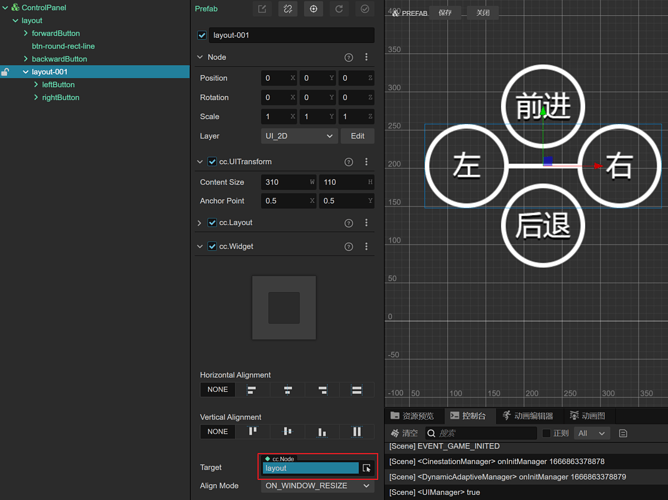Click the prefab apply checkmark icon

pyautogui.click(x=365, y=9)
